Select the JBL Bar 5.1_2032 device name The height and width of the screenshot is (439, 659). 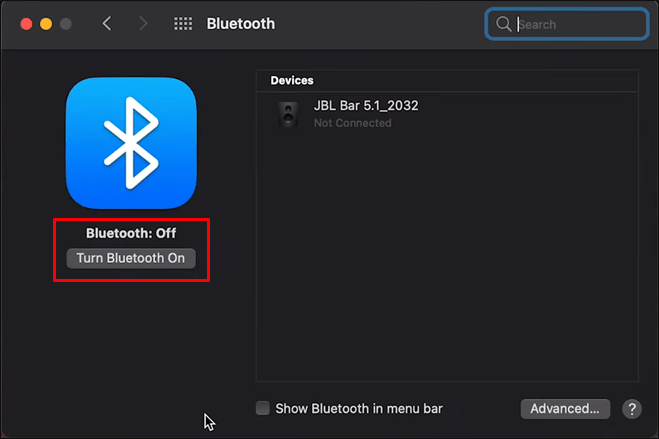pyautogui.click(x=366, y=105)
